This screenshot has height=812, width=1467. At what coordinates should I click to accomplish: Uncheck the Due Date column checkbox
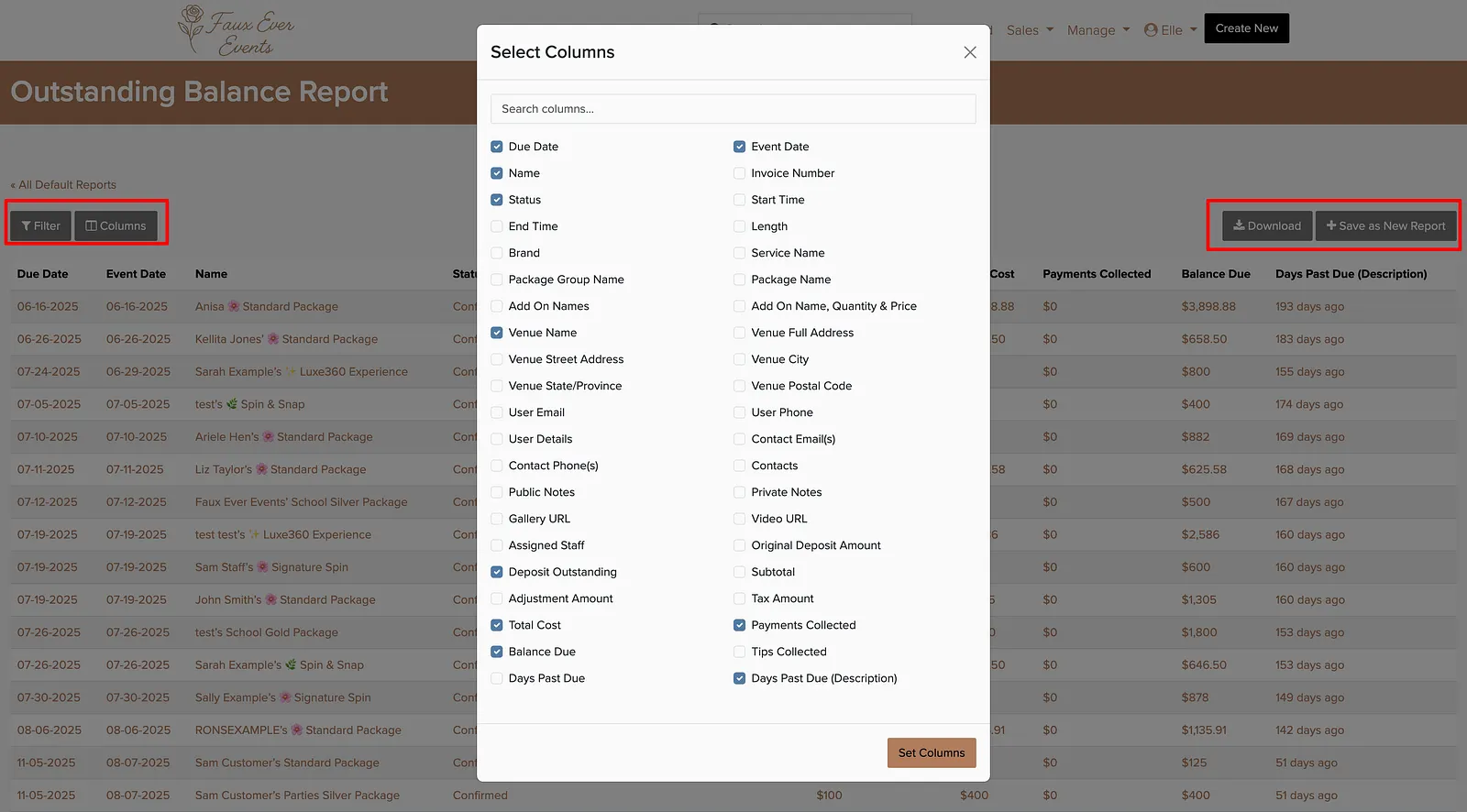click(x=497, y=147)
